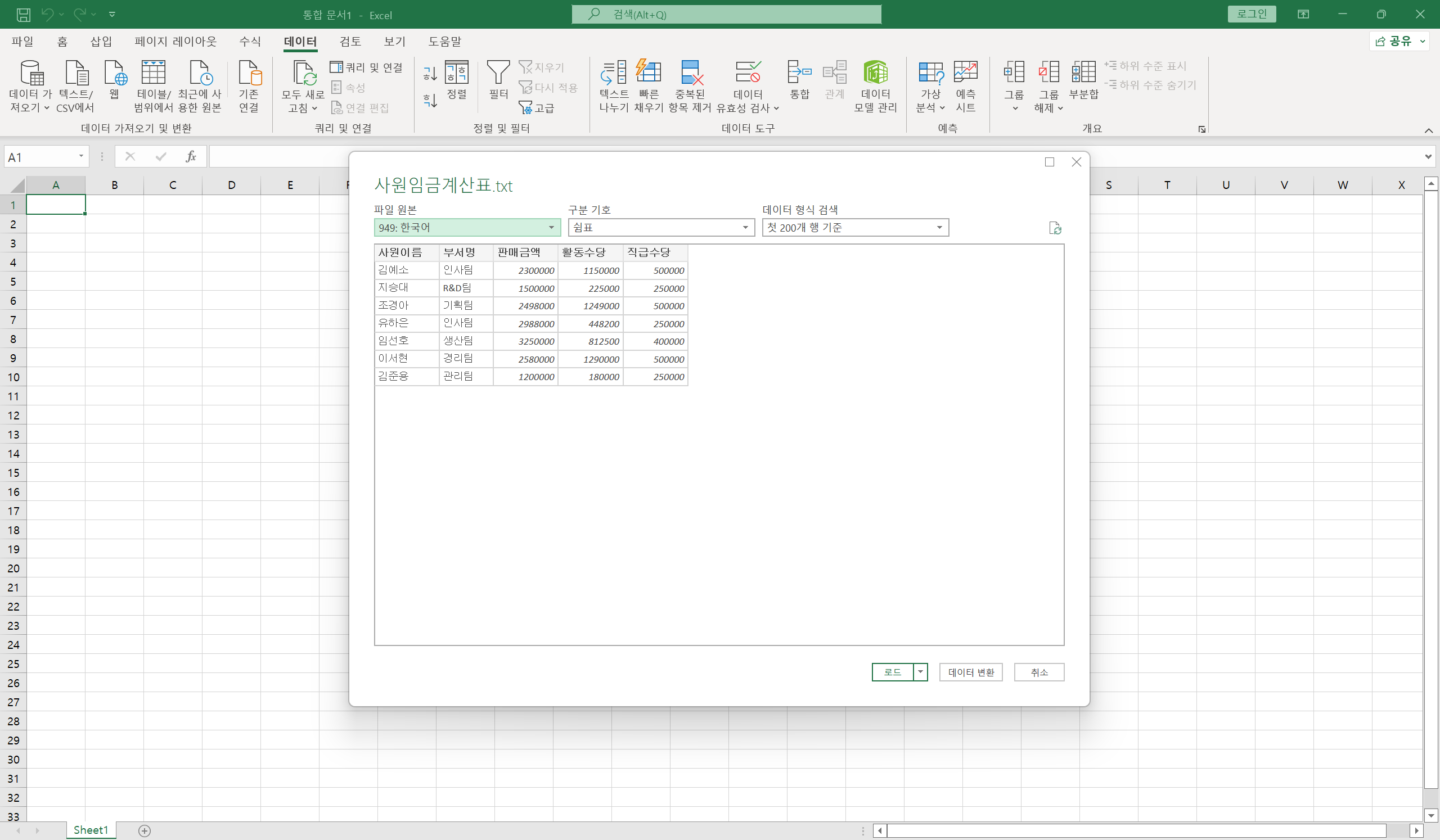Click the horizontal scrollbar at bottom
The width and height of the screenshot is (1440, 840).
click(1136, 830)
